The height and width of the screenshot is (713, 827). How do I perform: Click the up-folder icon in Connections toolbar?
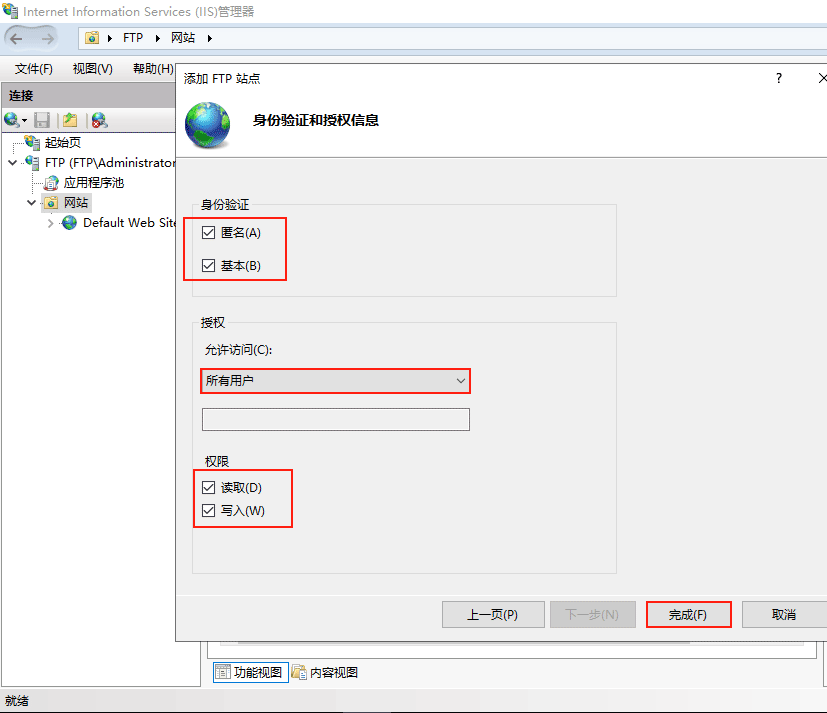[70, 120]
